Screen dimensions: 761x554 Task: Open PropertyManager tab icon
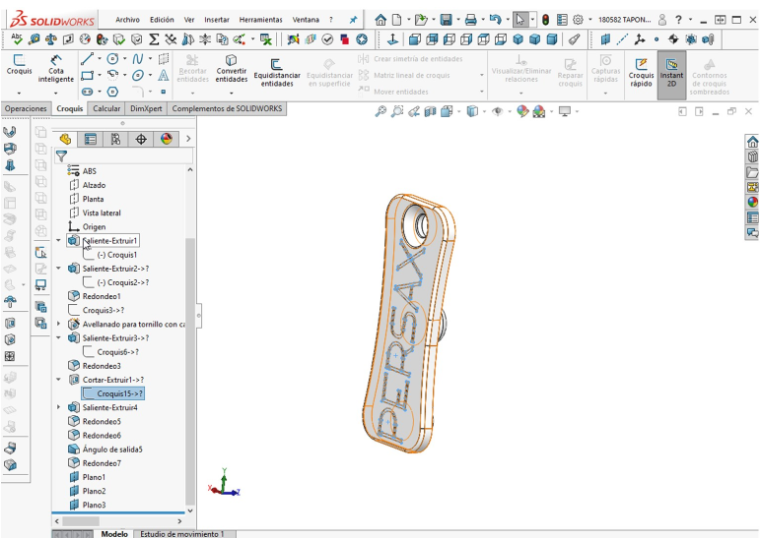coord(90,139)
